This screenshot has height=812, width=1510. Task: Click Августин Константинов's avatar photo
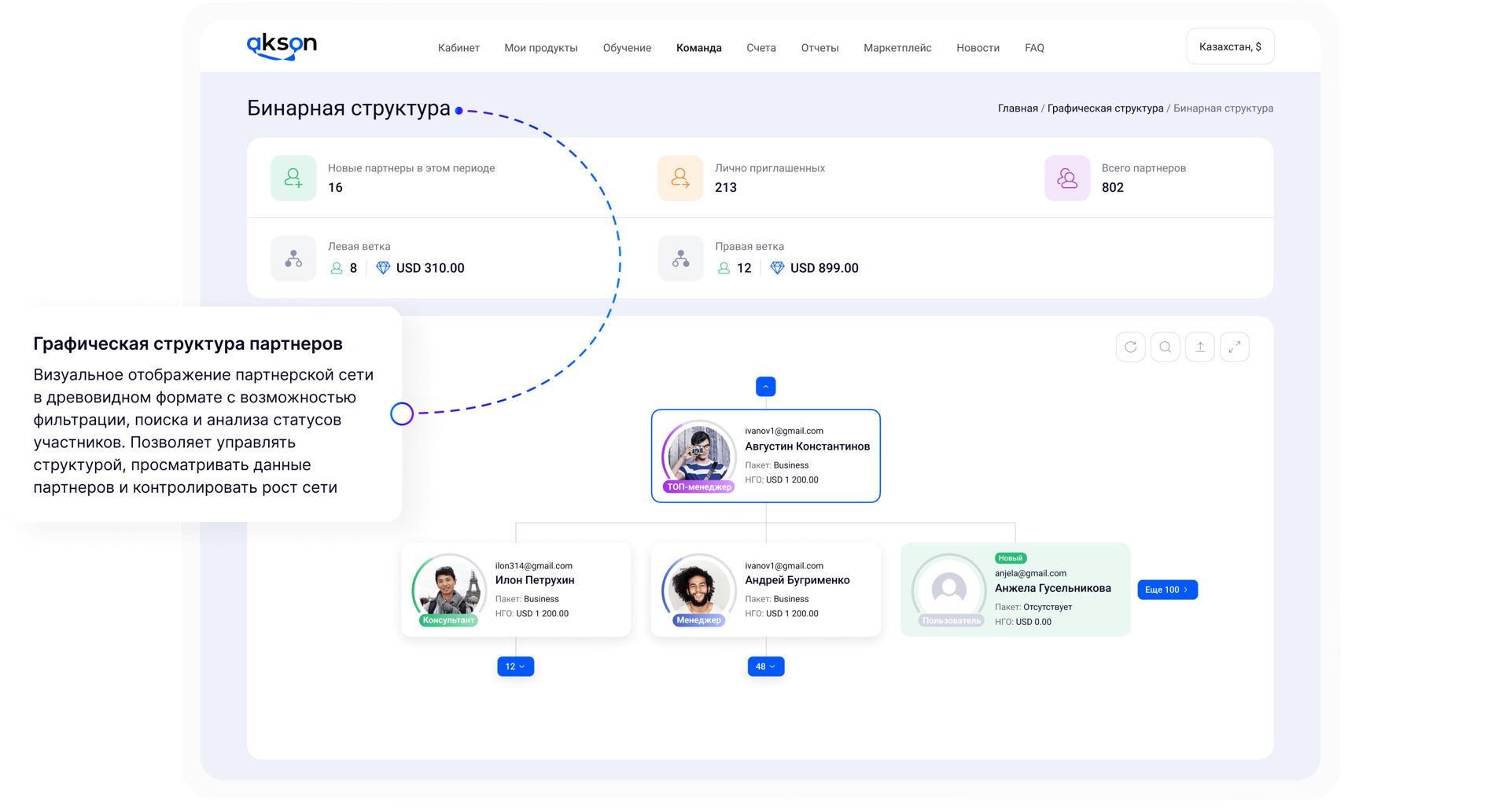pos(698,455)
